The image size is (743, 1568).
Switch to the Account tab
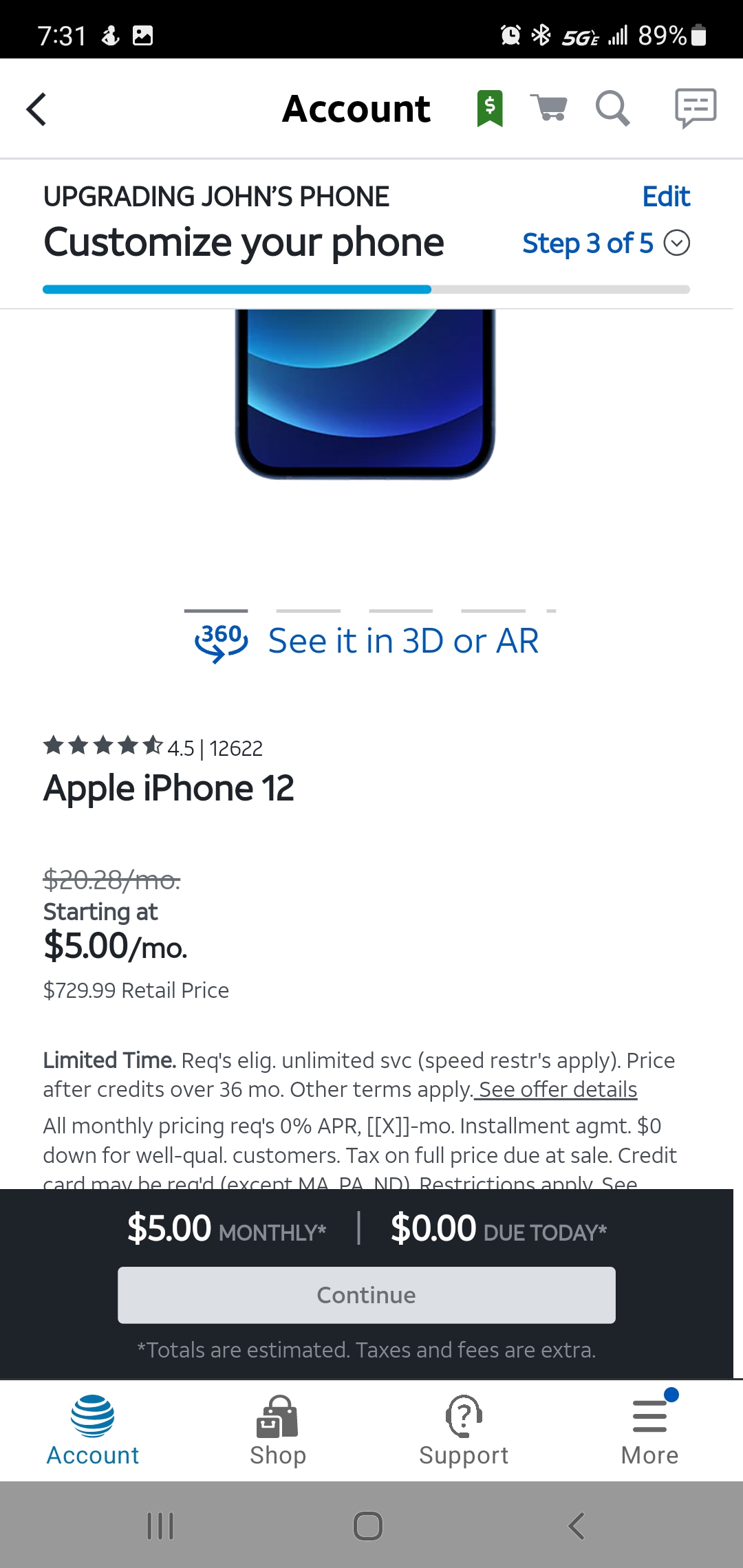pos(93,1429)
